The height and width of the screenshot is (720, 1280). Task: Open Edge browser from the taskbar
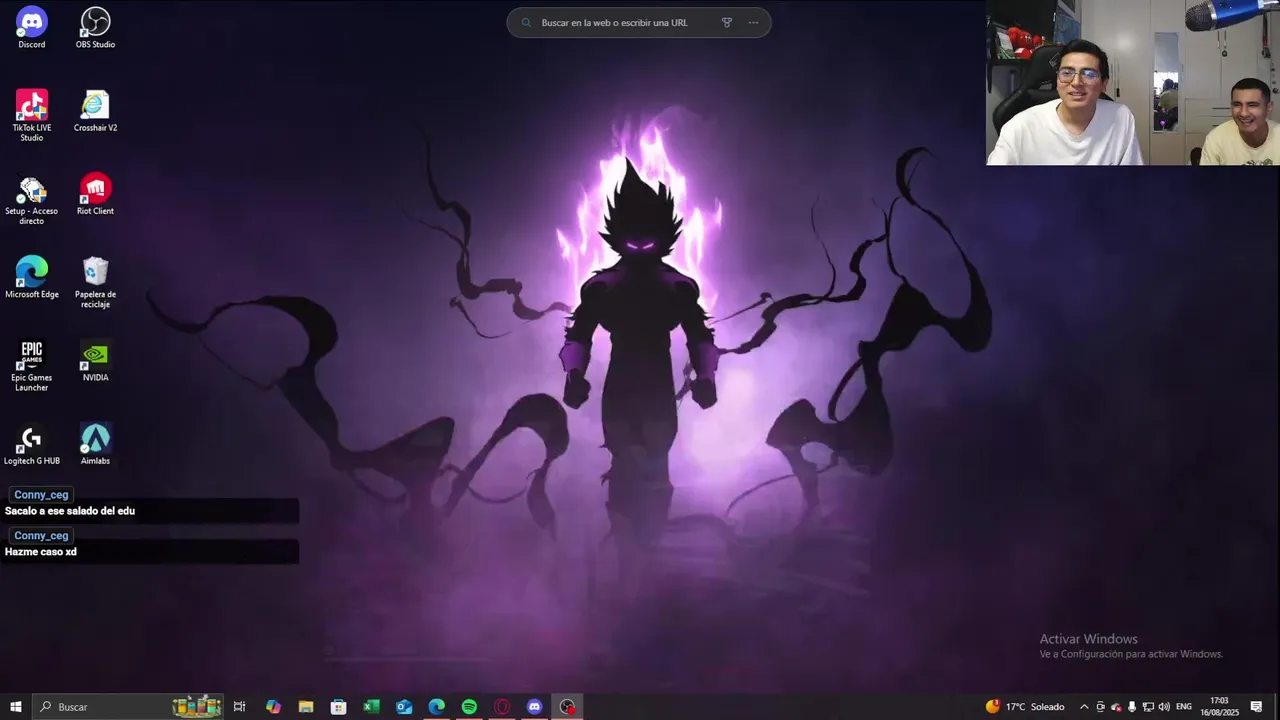(437, 707)
